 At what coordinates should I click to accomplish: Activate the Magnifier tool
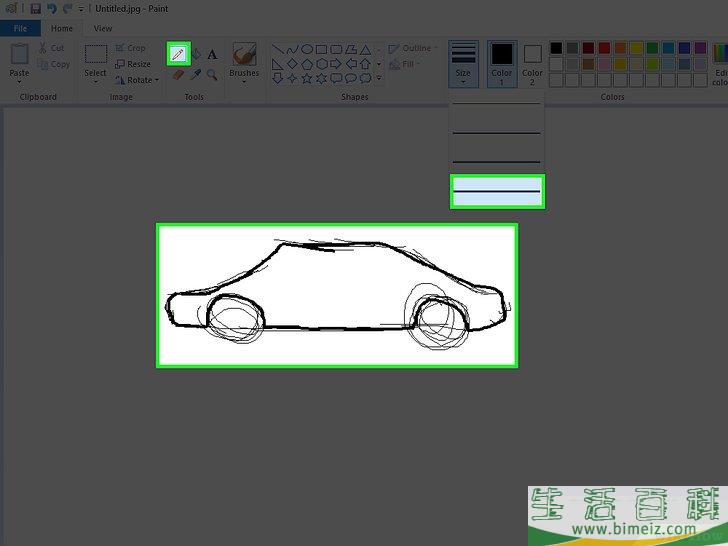point(212,75)
